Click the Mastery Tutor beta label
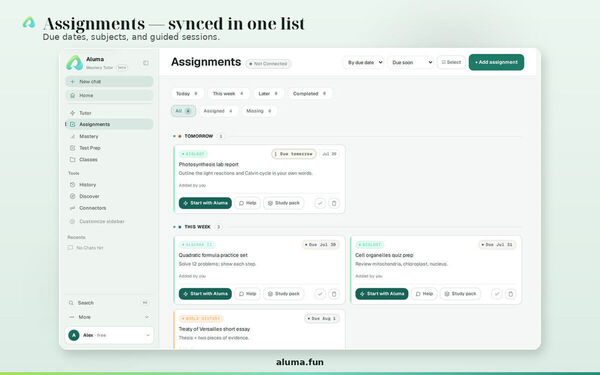The width and height of the screenshot is (600, 375). pyautogui.click(x=107, y=68)
